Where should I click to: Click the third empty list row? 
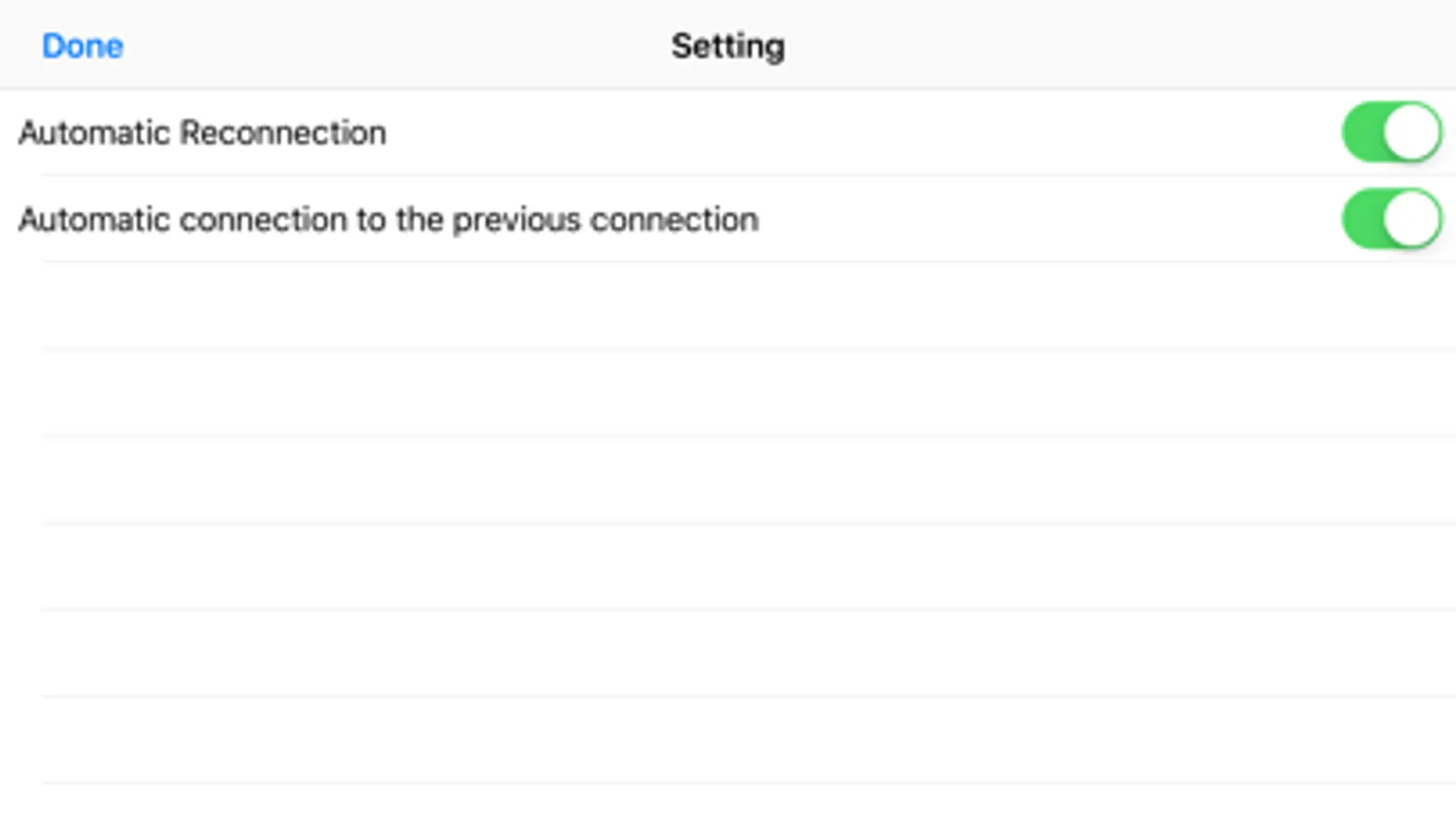(728, 479)
